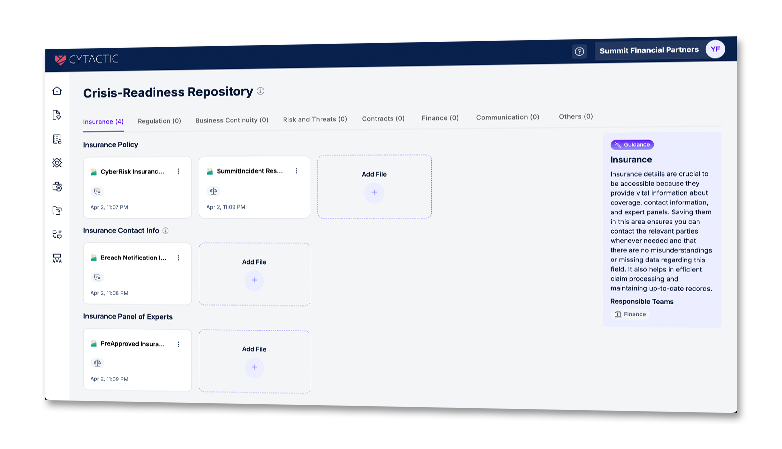Viewport: 782px width, 449px height.
Task: Click the scales icon on the SummitIncident card
Action: [x=213, y=191]
